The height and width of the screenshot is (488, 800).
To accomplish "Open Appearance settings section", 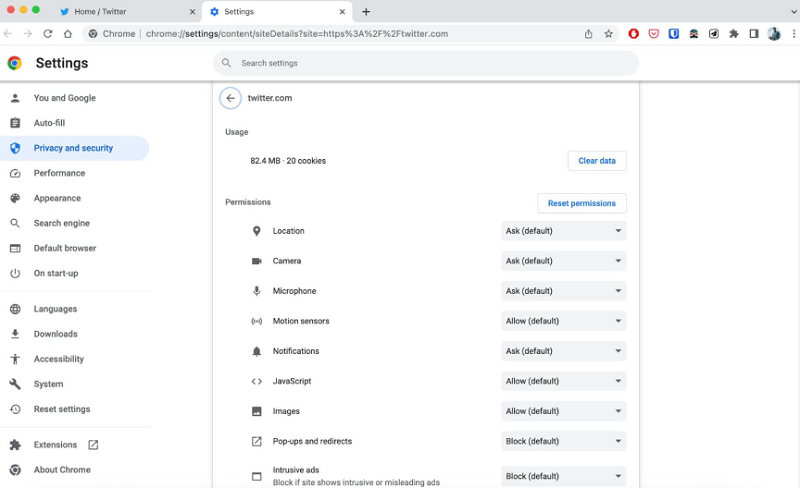I will pyautogui.click(x=74, y=198).
